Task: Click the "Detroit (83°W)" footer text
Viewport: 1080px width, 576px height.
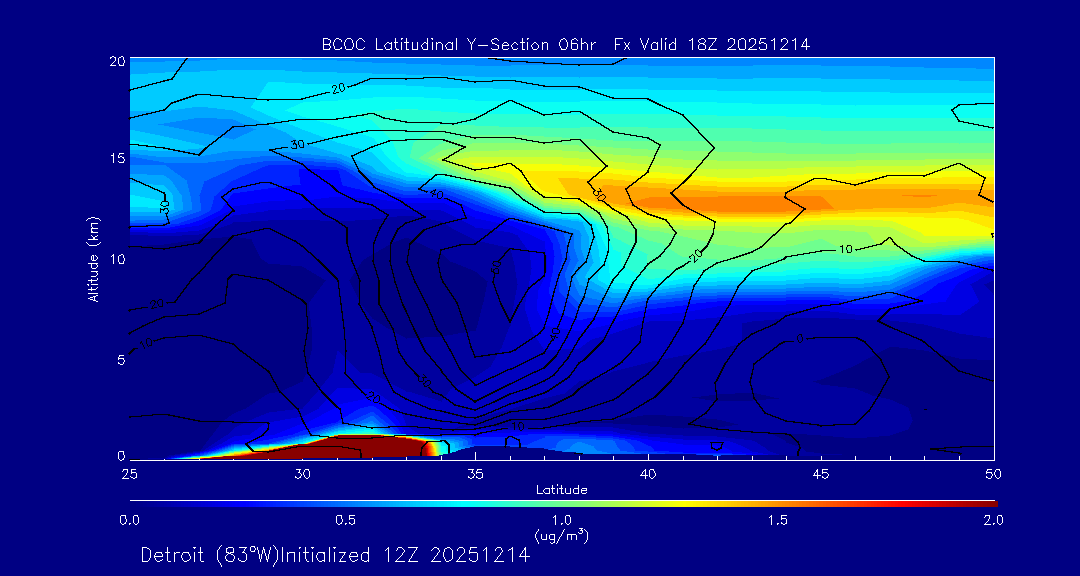Action: click(210, 555)
